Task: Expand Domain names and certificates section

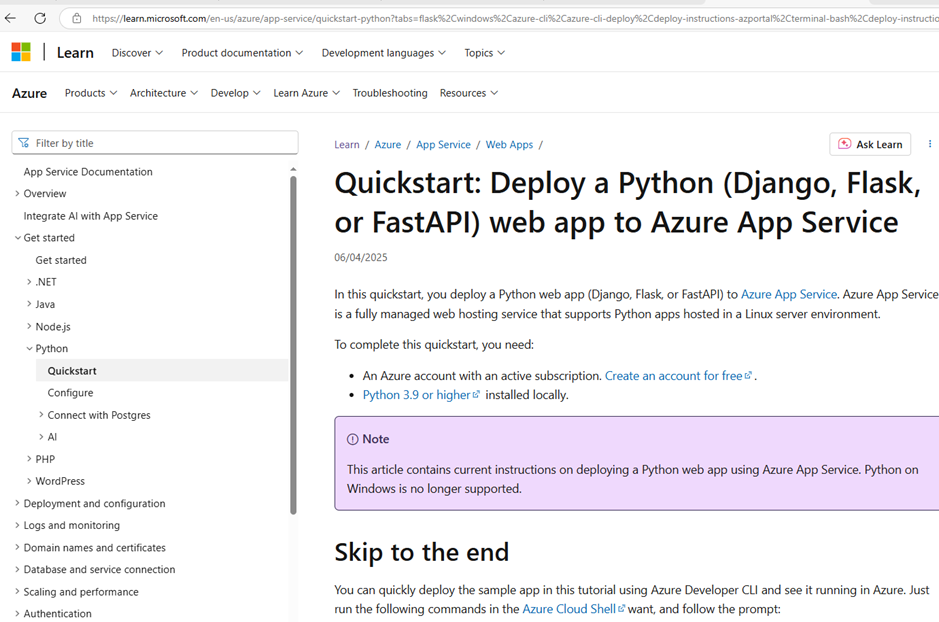Action: (x=17, y=548)
